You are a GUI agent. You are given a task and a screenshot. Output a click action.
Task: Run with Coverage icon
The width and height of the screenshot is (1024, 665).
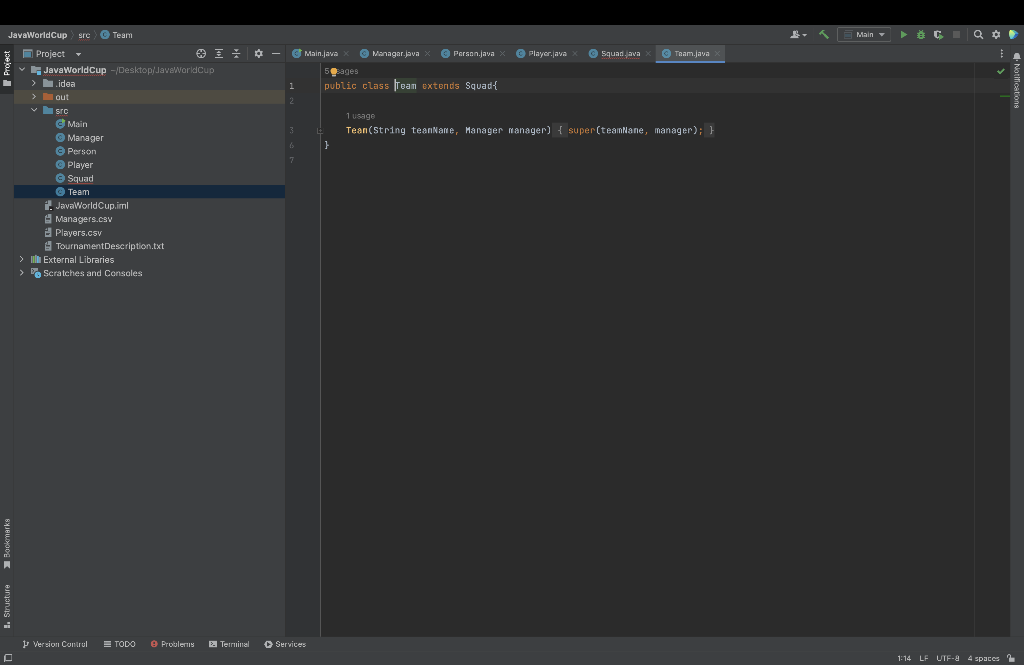pyautogui.click(x=938, y=35)
